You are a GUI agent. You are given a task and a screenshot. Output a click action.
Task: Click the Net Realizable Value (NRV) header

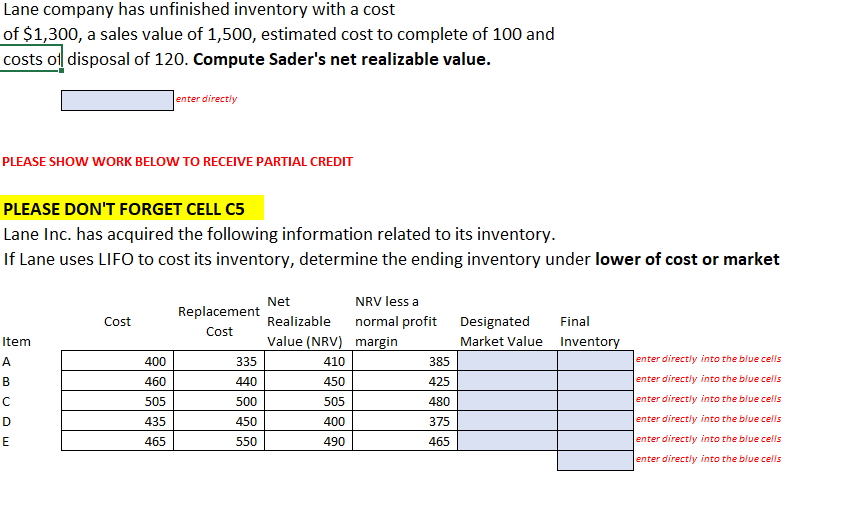(x=305, y=321)
